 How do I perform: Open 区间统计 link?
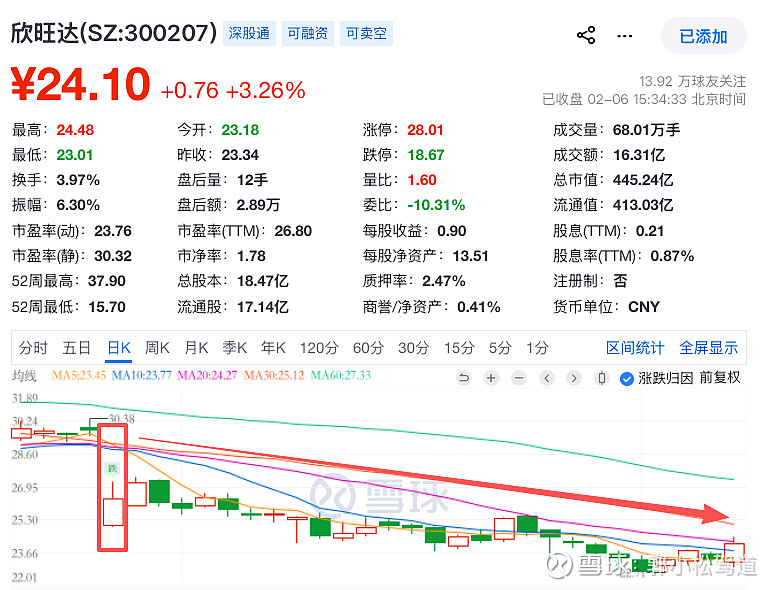pos(635,348)
